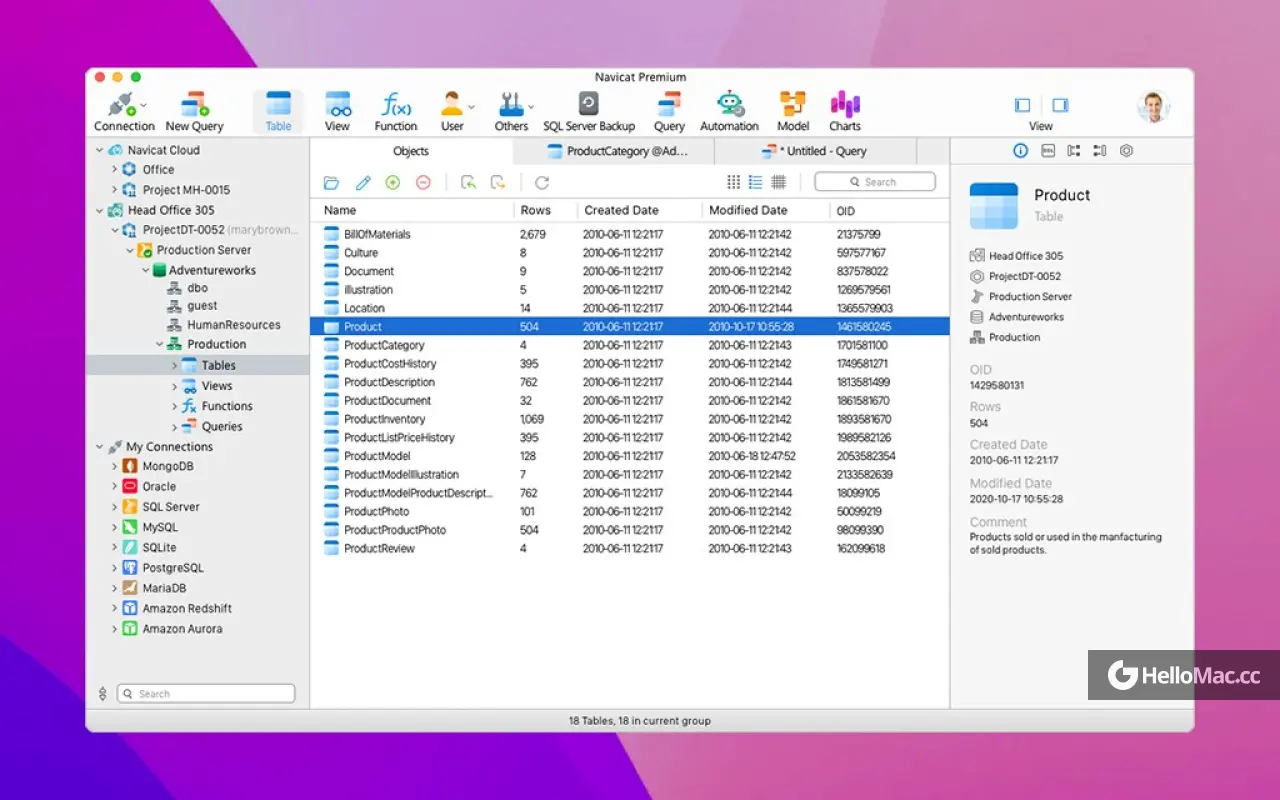Sort by Created Date column header
The width and height of the screenshot is (1280, 800).
click(640, 211)
